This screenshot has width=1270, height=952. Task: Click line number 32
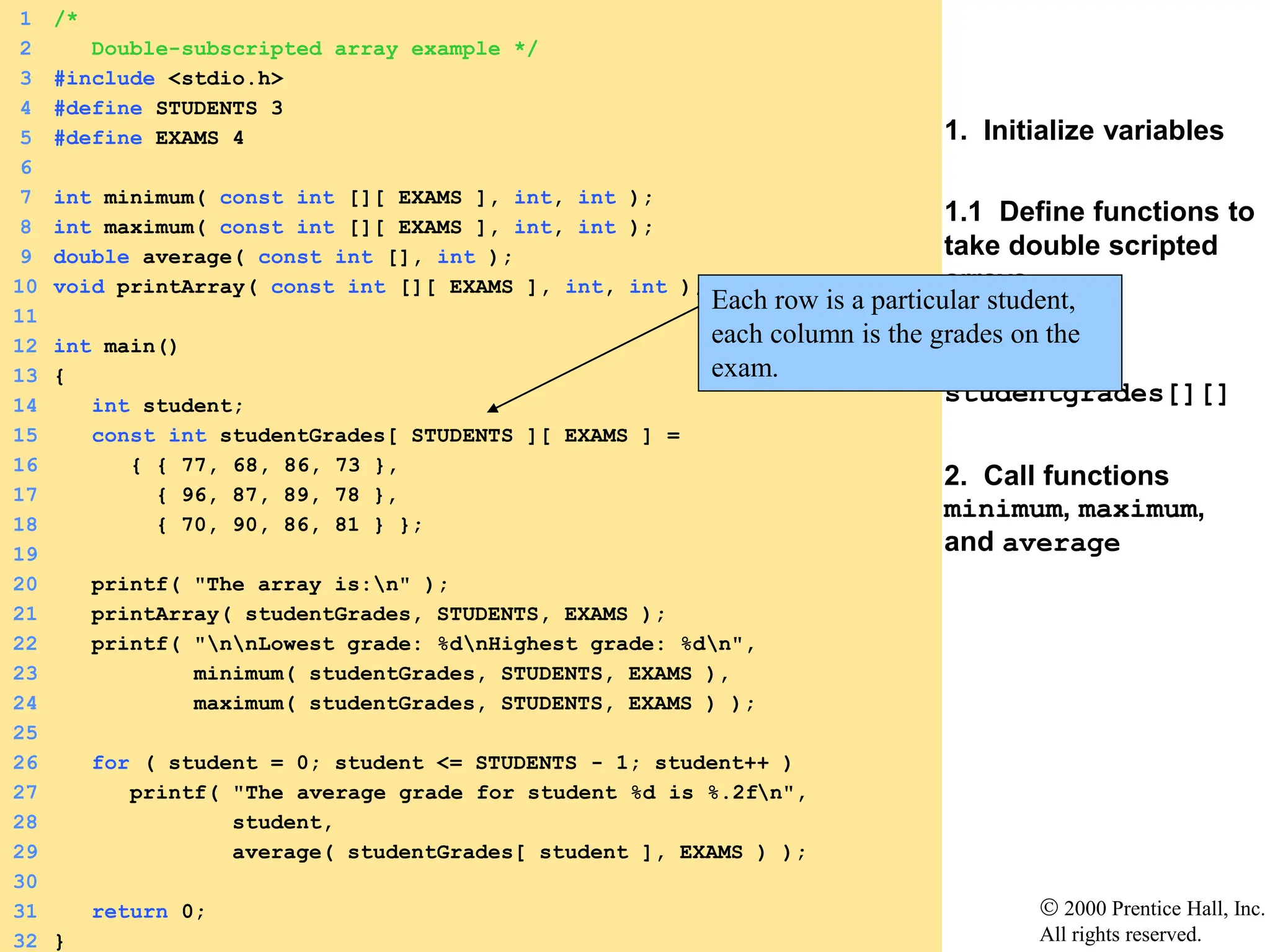point(25,941)
